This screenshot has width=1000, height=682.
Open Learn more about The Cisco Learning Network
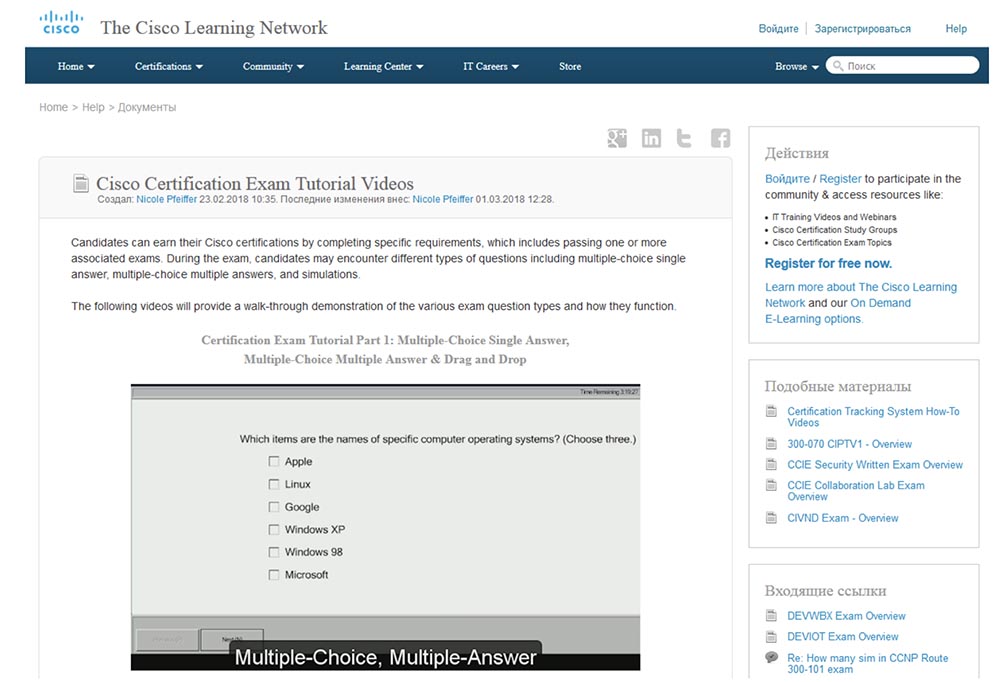(x=861, y=295)
